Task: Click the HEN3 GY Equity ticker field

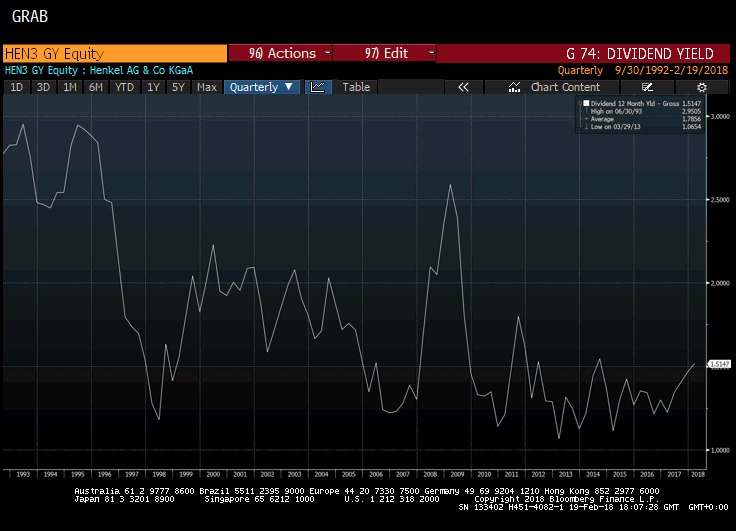Action: click(114, 54)
